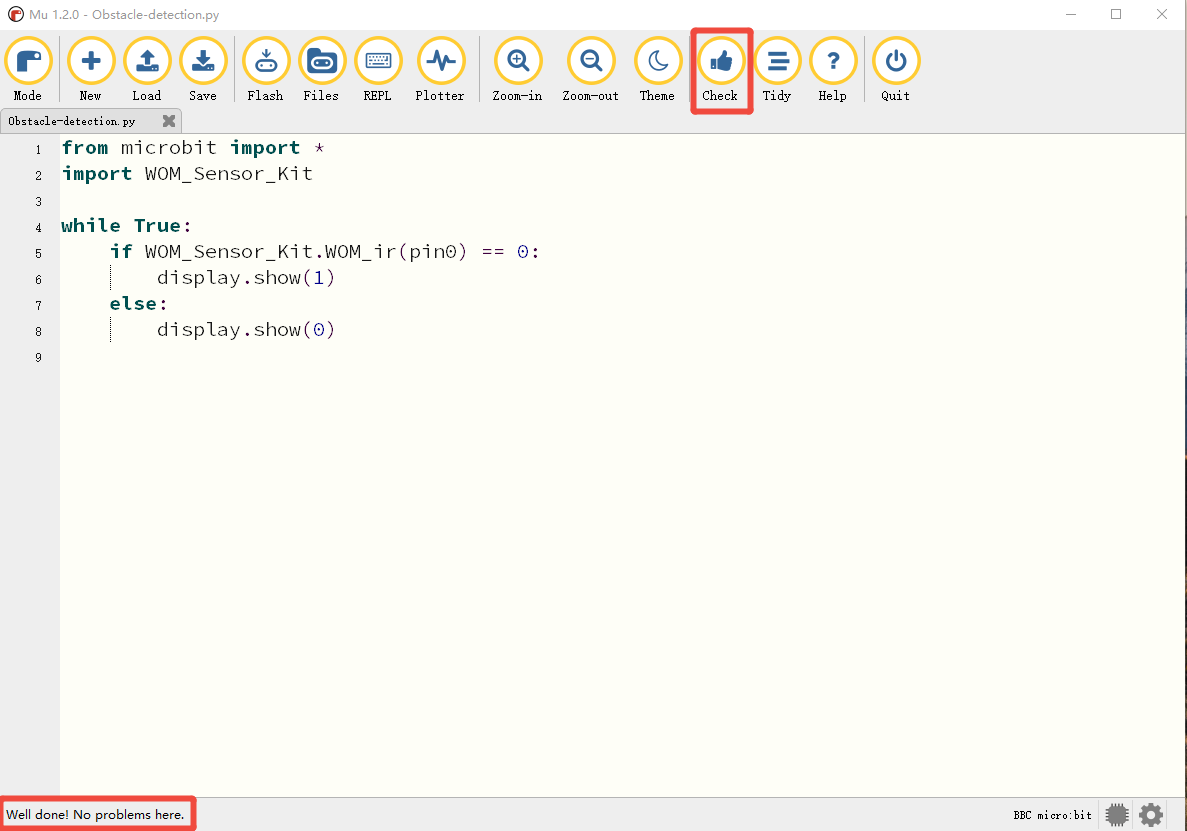Screen dimensions: 1187x831
Task: Select the Obstacle-detection.py tab
Action: pyautogui.click(x=72, y=121)
